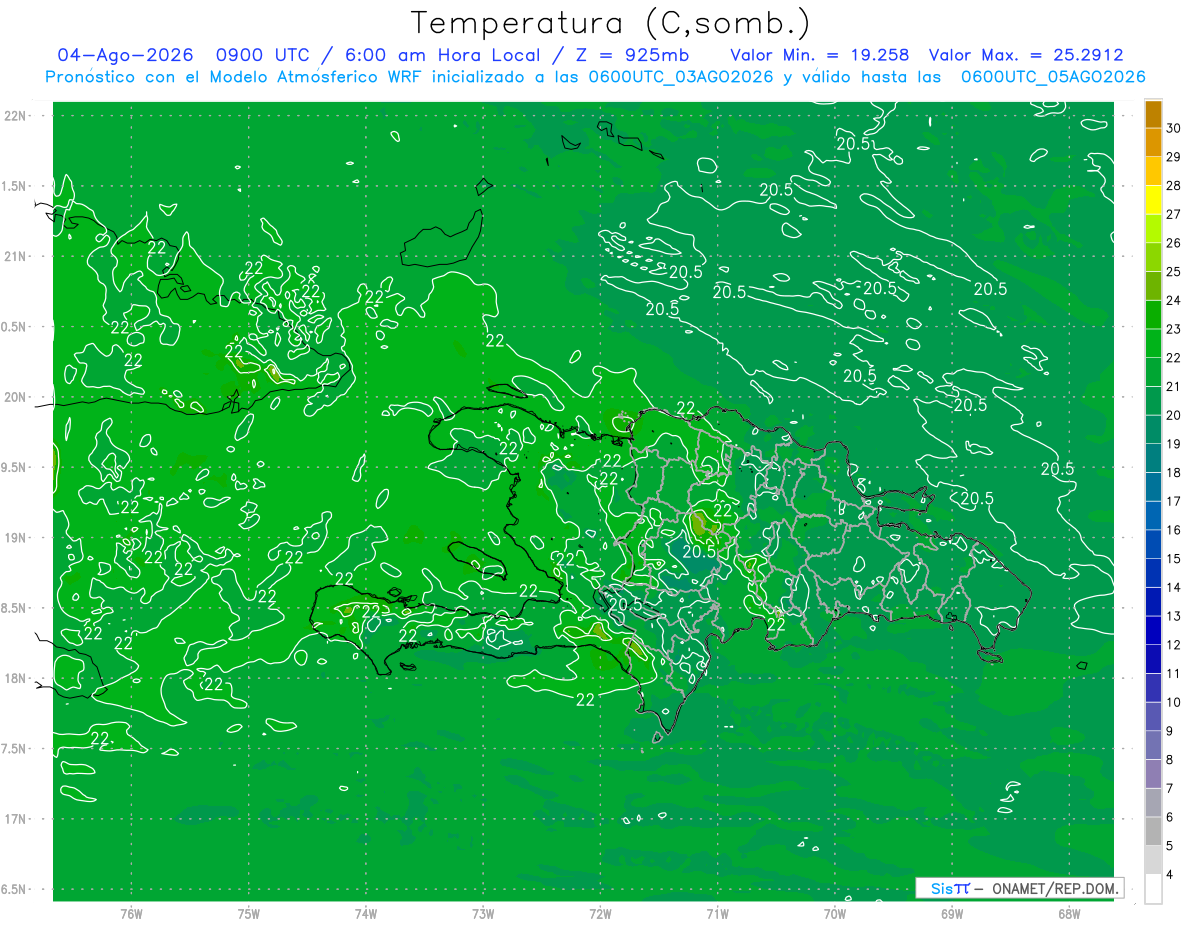
Task: Click the legend value "30"
Action: pyautogui.click(x=1174, y=128)
